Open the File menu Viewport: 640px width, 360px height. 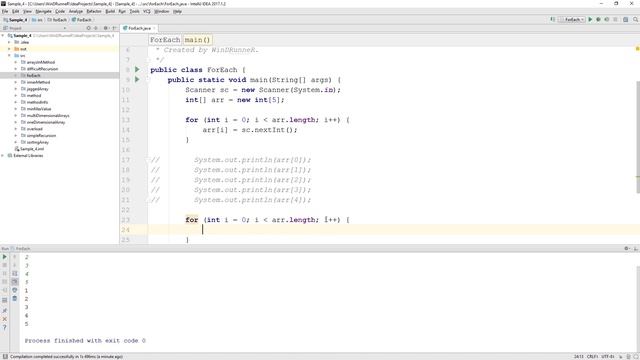(x=5, y=11)
